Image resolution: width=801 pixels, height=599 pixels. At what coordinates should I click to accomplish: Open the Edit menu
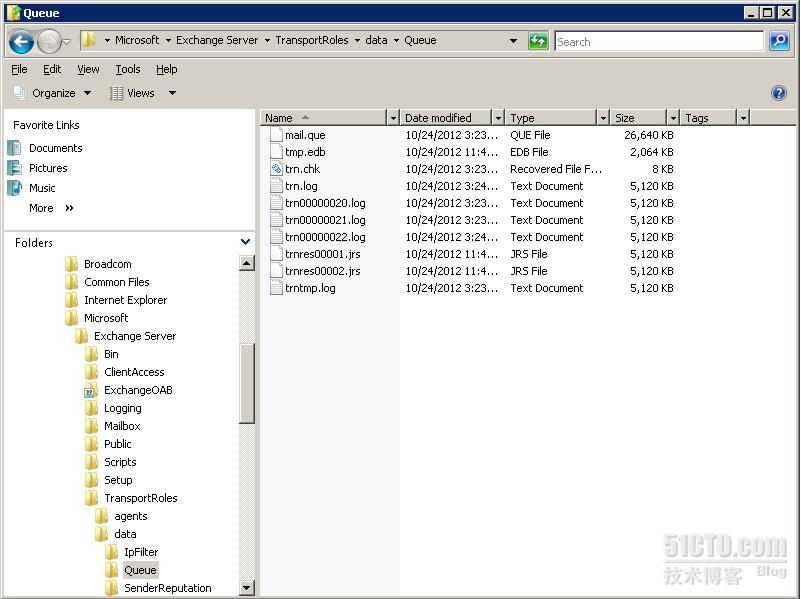pos(52,69)
